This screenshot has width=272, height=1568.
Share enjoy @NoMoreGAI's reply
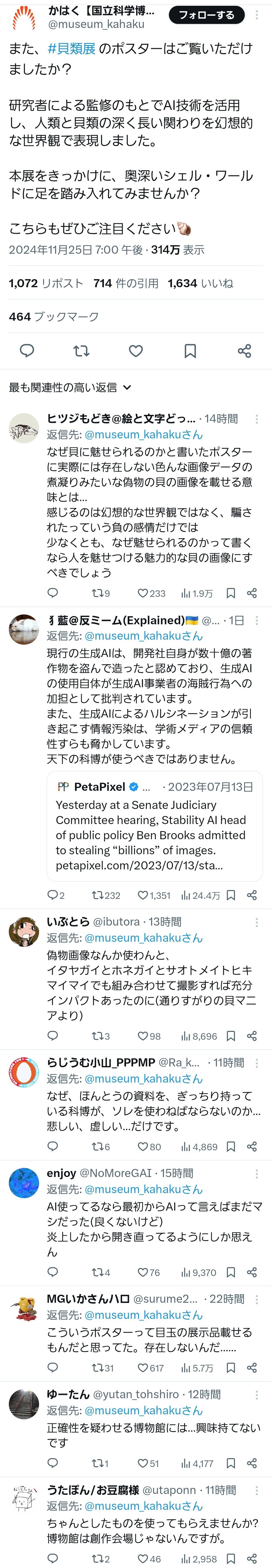tap(251, 1272)
